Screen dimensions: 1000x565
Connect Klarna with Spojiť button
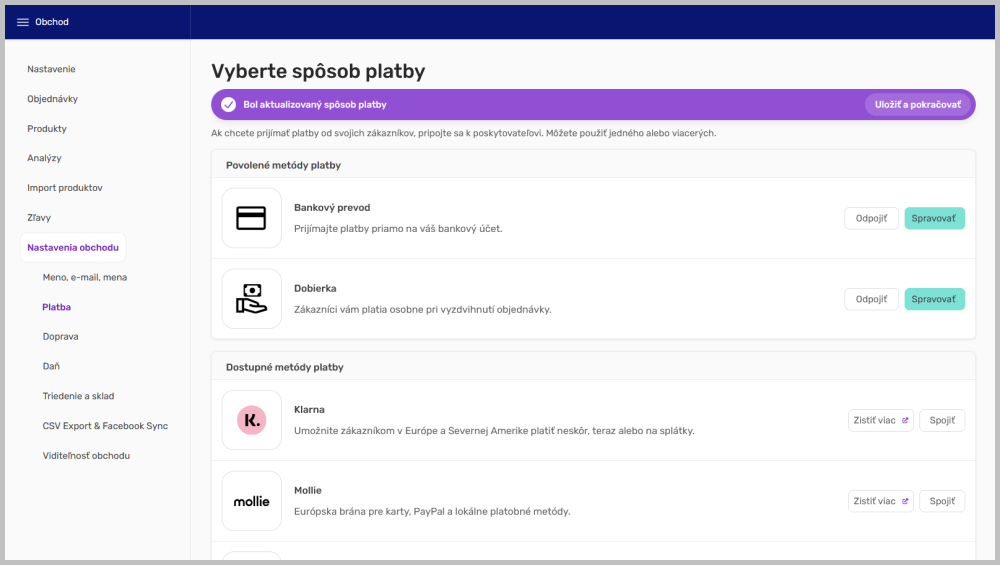(941, 420)
